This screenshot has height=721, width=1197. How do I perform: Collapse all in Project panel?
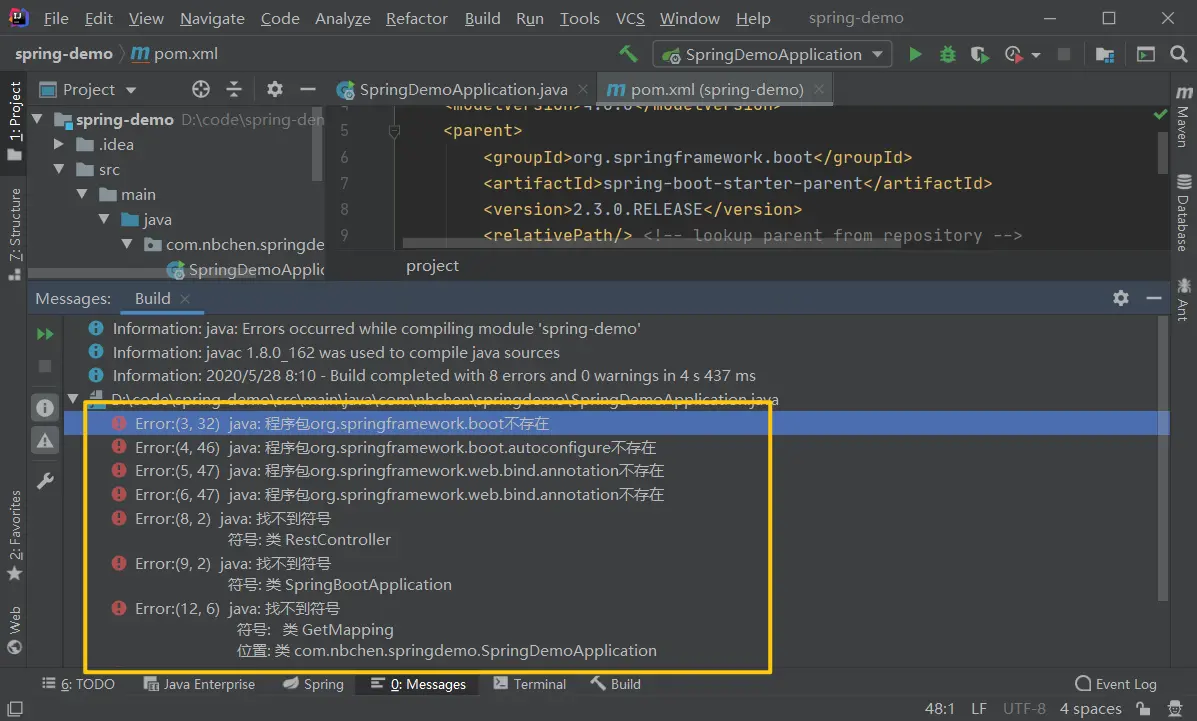234,89
